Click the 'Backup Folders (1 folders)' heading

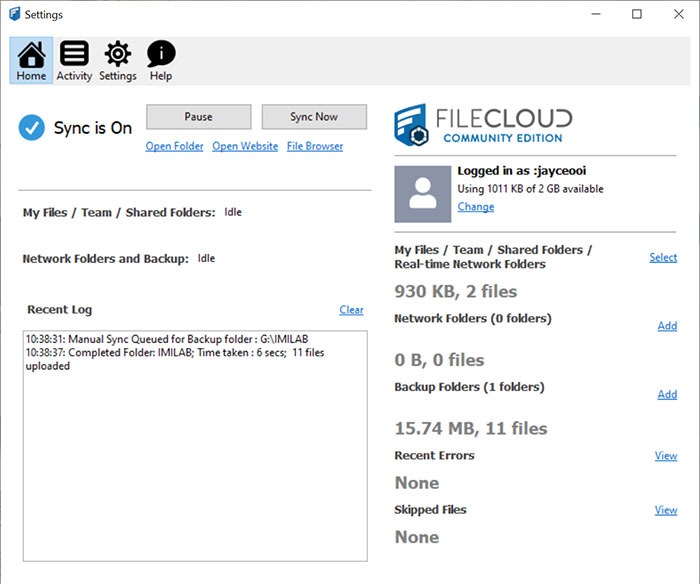(470, 387)
